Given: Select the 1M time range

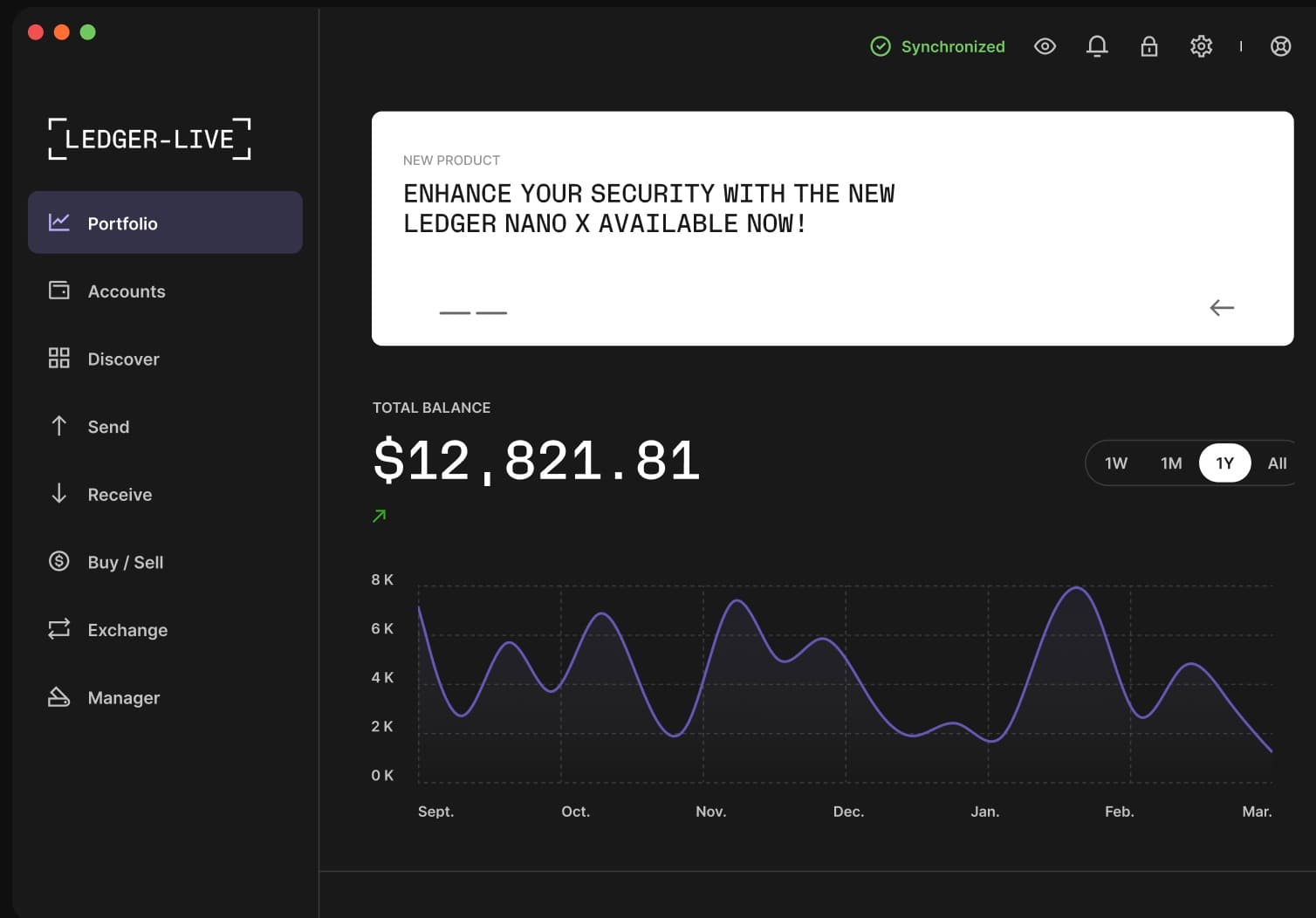Looking at the screenshot, I should (1171, 463).
